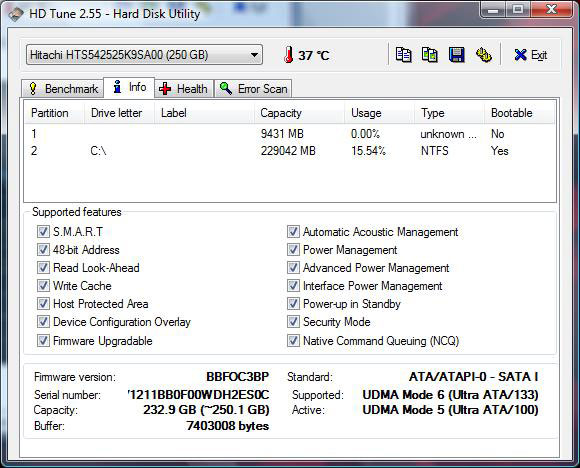Toggle the Firmware Upgradable checkbox
The height and width of the screenshot is (468, 580).
click(x=43, y=340)
